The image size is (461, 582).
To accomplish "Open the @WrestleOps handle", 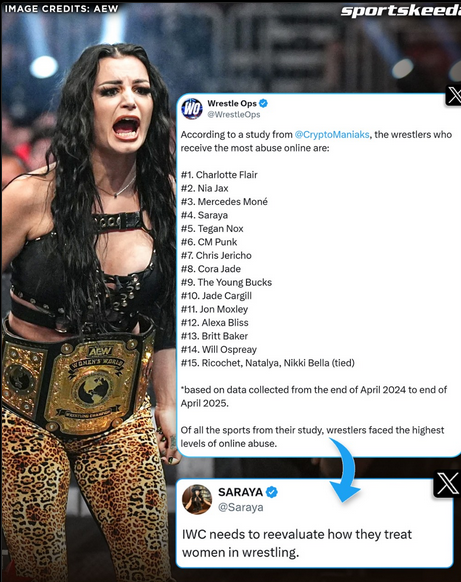I will click(x=233, y=115).
